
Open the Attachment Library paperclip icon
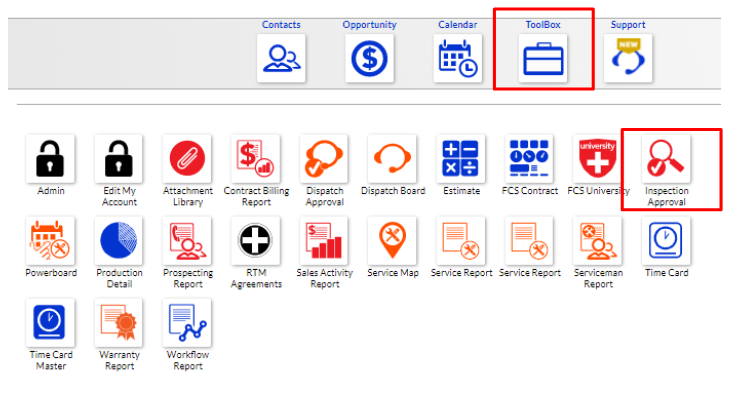(x=187, y=159)
